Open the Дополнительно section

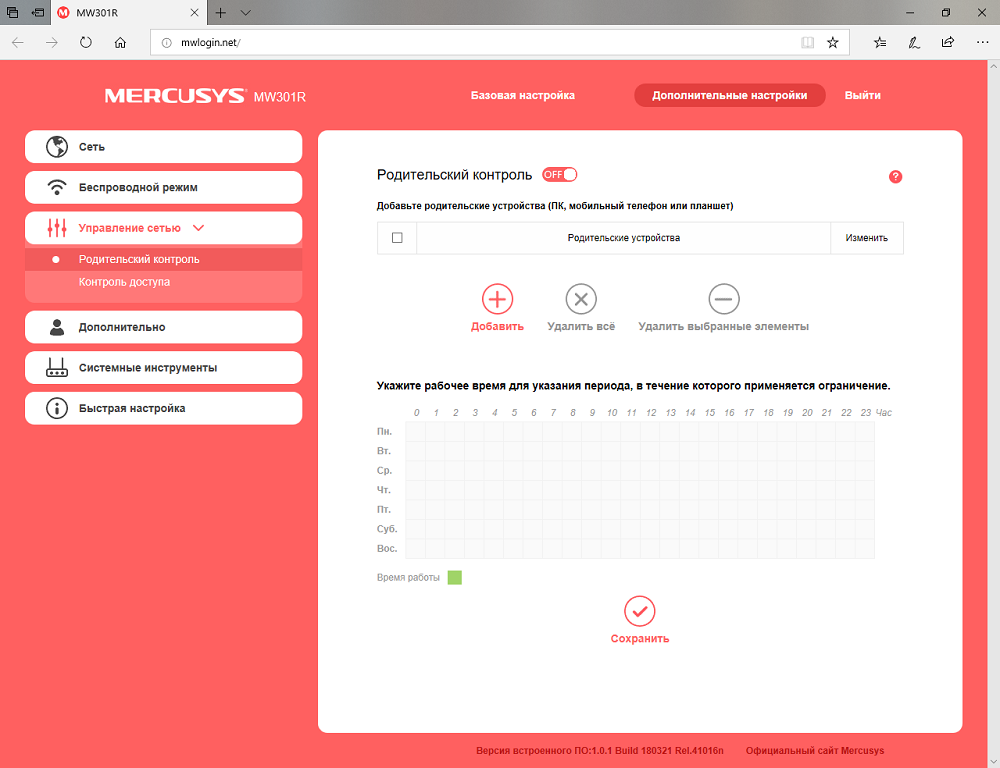[163, 327]
